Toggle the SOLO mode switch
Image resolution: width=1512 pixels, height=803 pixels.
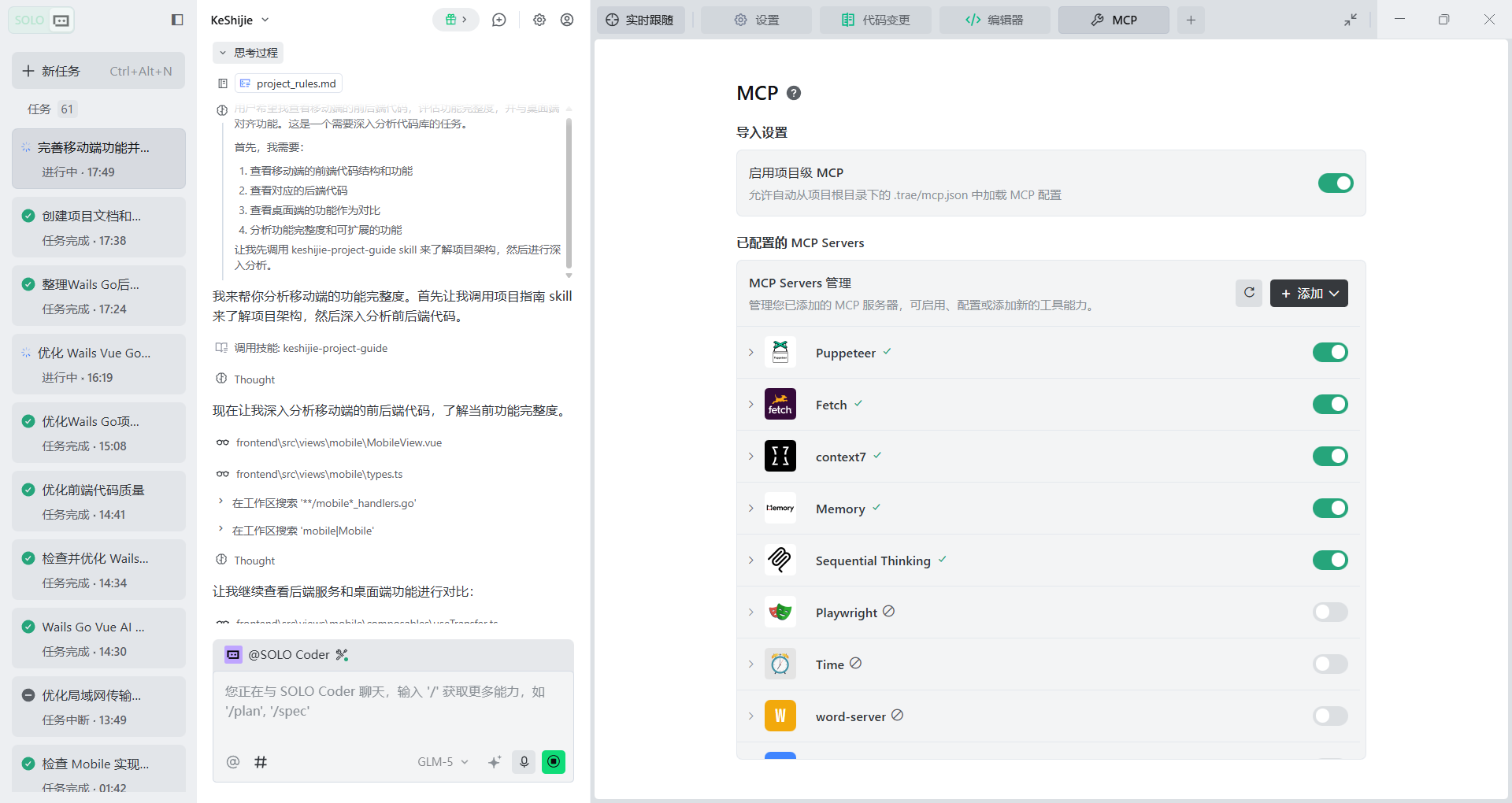[x=43, y=20]
